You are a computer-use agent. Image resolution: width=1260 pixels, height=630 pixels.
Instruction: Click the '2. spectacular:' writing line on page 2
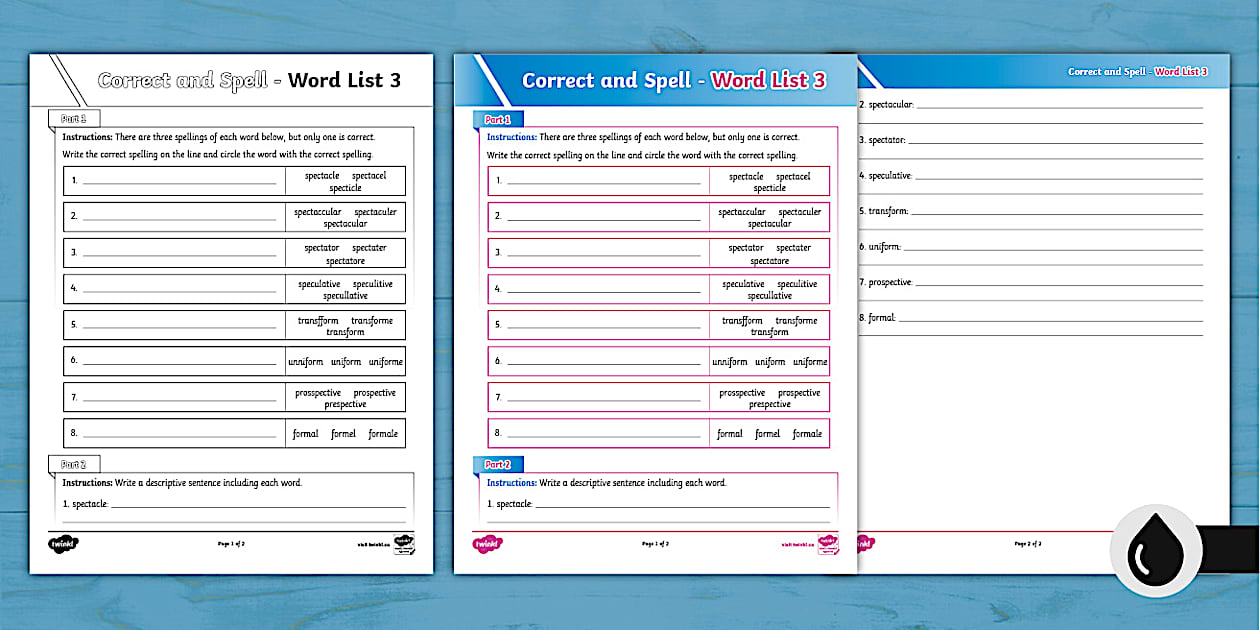coord(1058,104)
